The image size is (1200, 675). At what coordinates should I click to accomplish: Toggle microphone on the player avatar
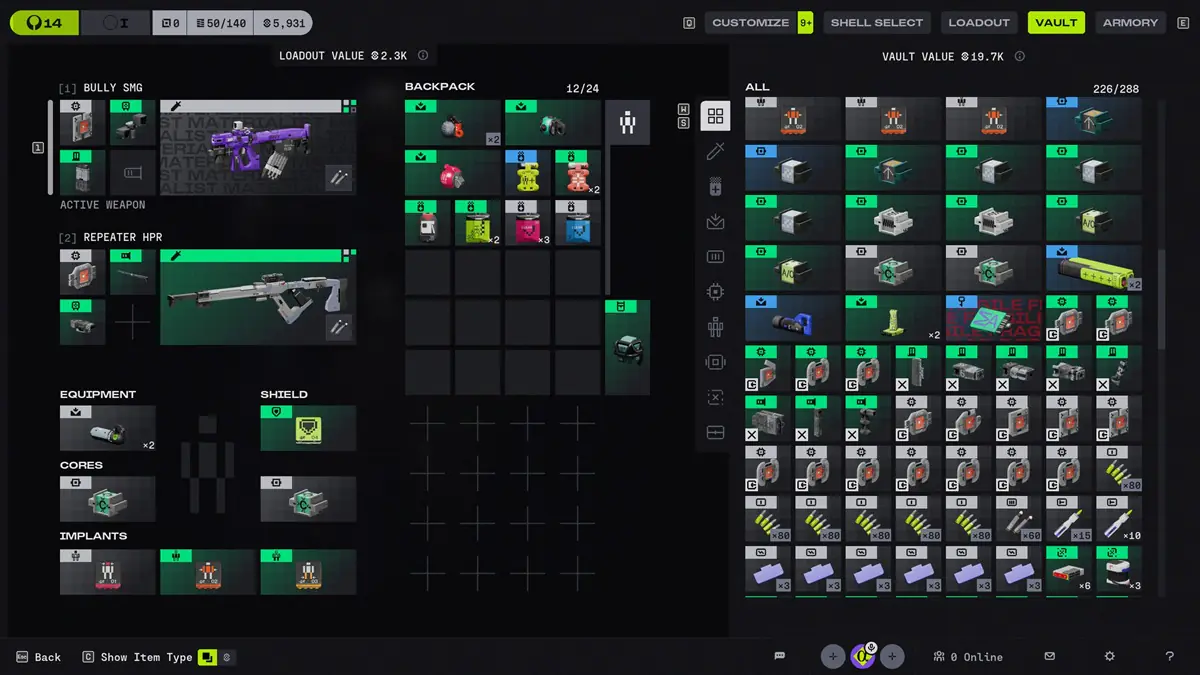click(x=870, y=648)
